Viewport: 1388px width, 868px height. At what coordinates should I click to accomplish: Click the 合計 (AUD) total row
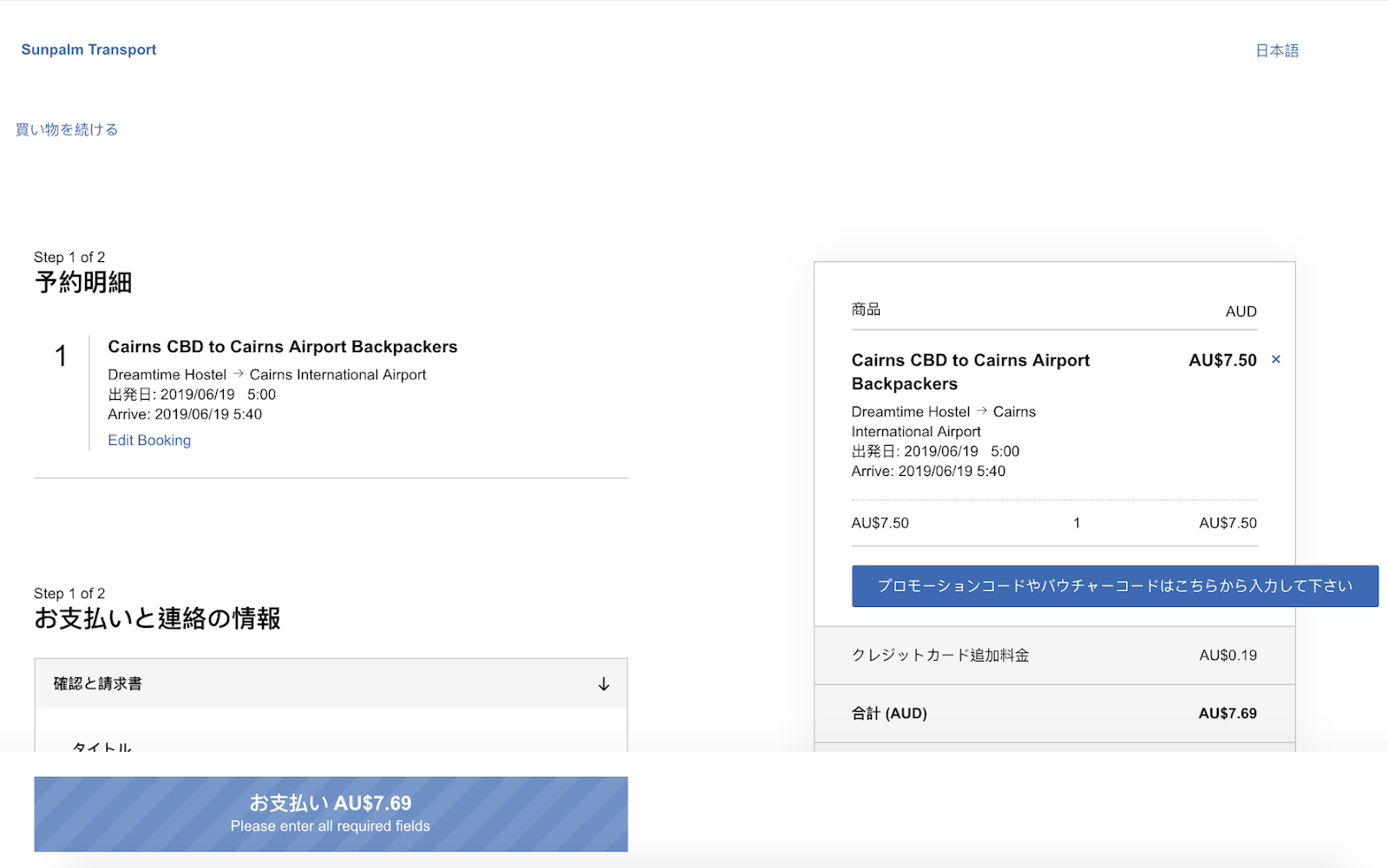[1054, 714]
